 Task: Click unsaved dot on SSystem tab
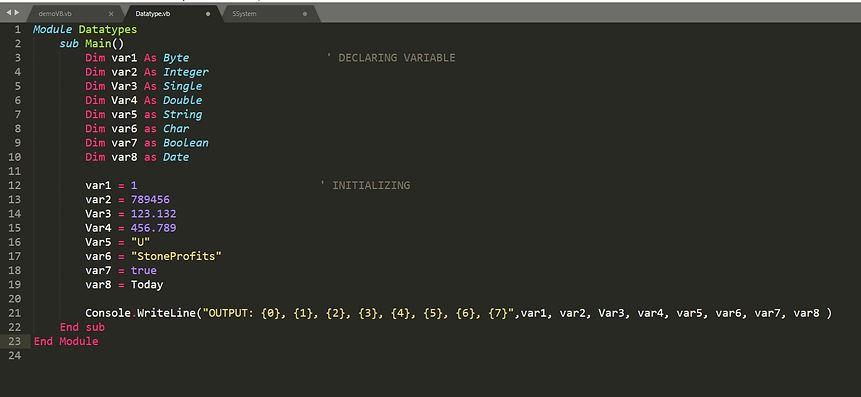tap(305, 14)
